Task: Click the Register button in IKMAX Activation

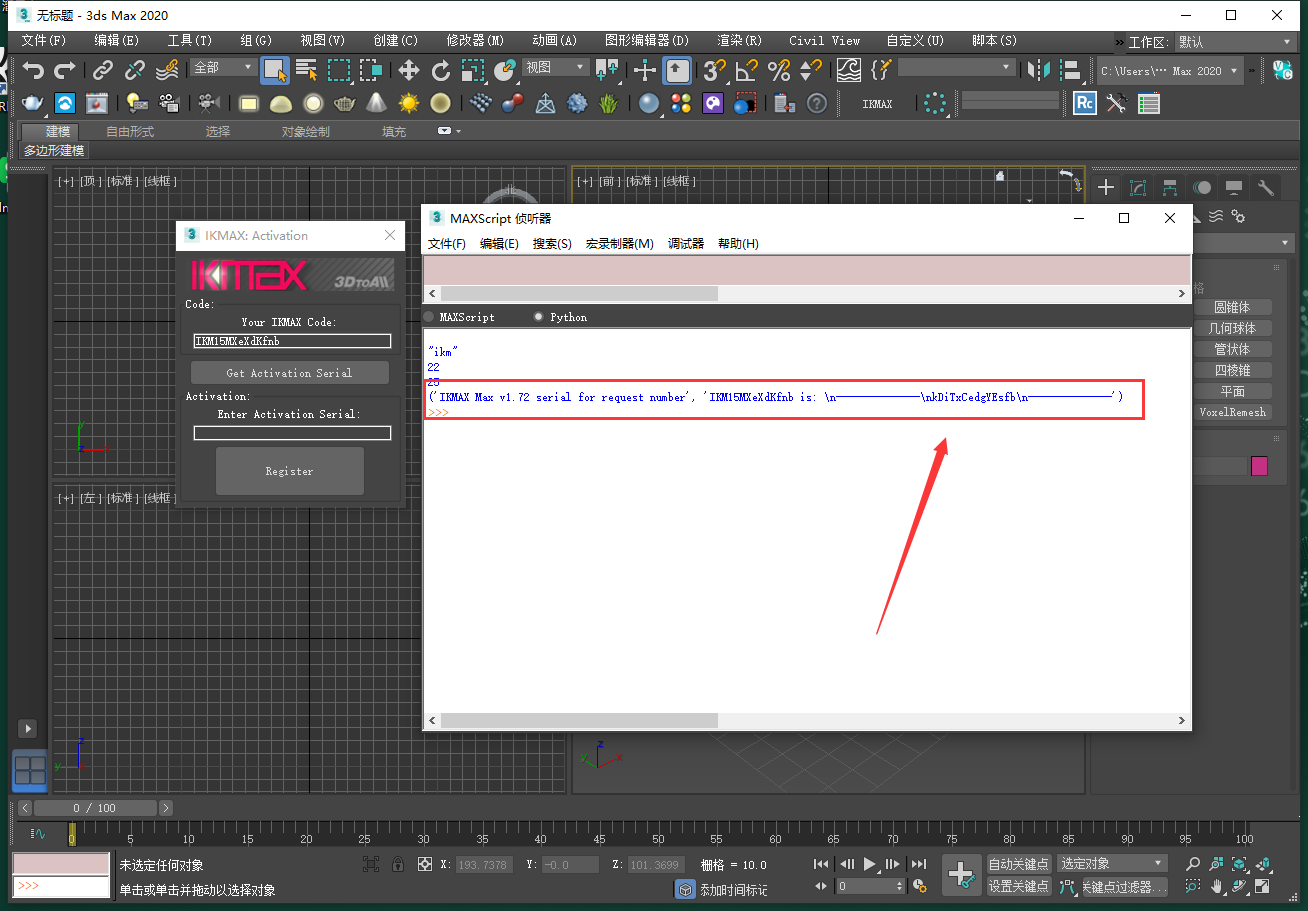Action: (289, 471)
